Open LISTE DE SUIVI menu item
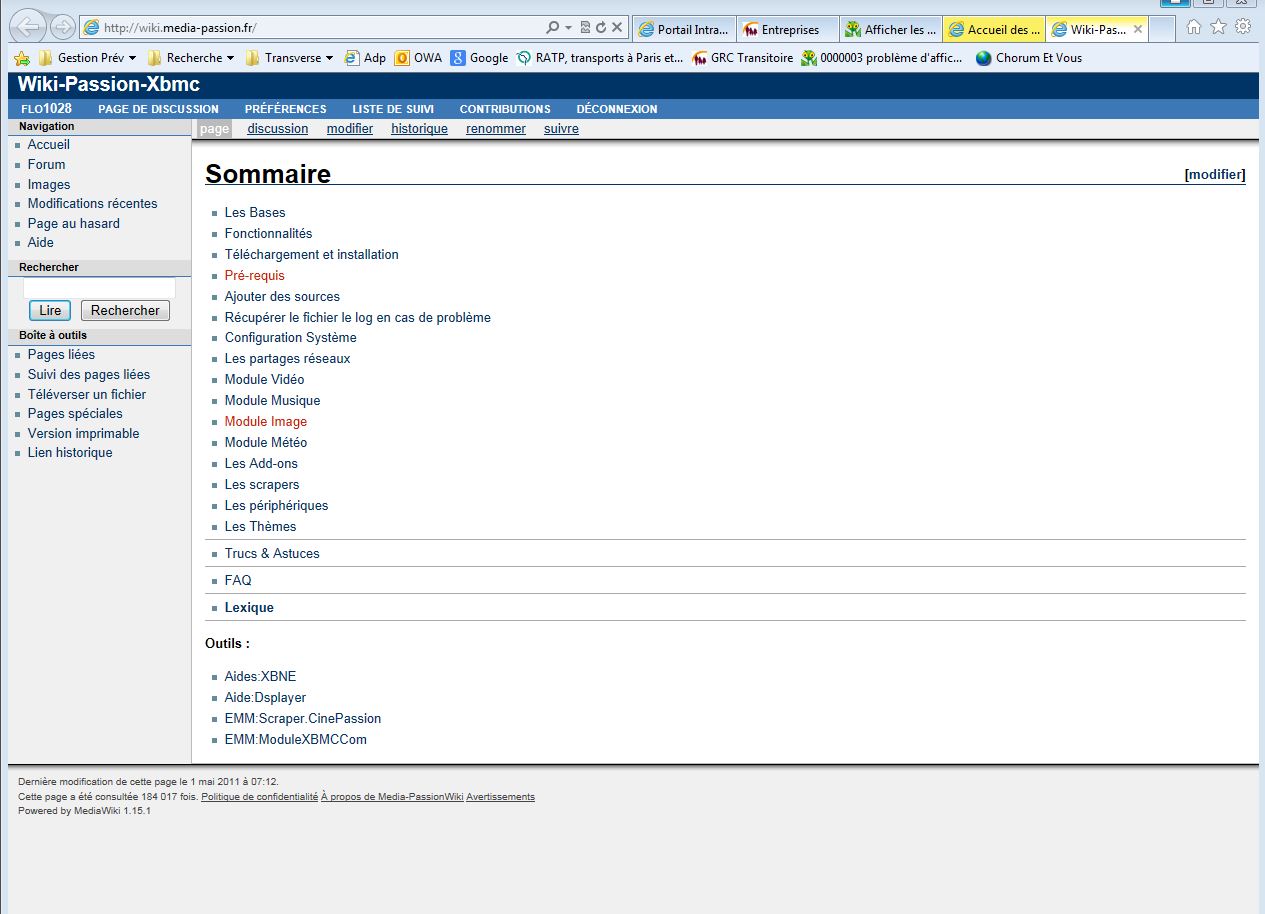 click(393, 109)
